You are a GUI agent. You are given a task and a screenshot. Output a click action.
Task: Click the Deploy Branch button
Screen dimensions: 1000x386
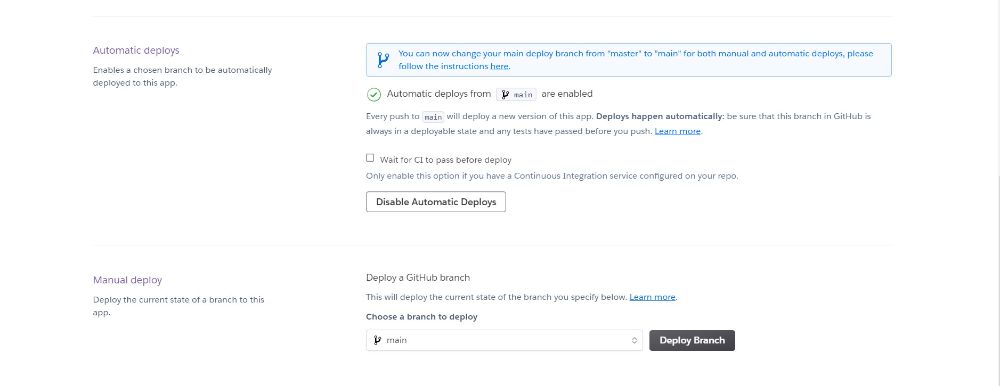(692, 340)
